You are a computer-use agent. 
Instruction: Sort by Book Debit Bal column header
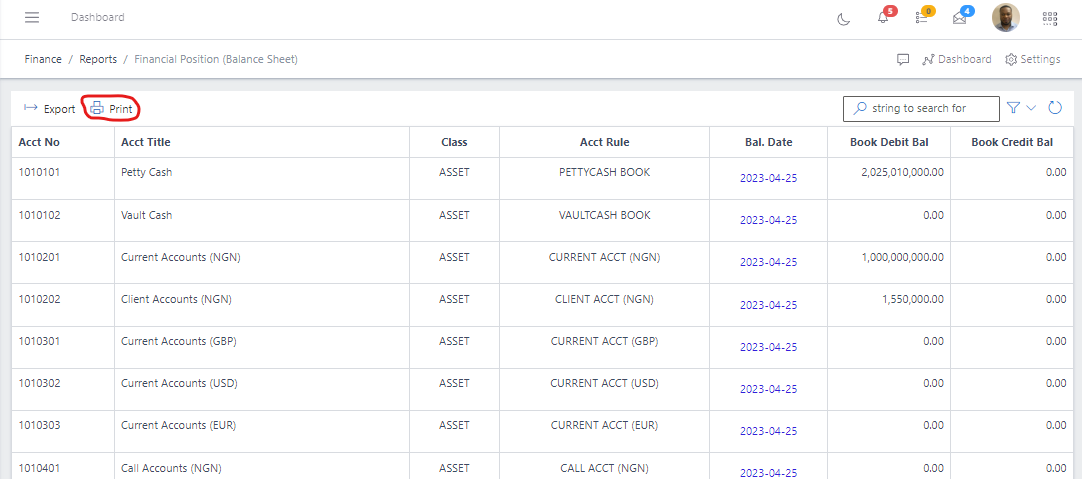[889, 142]
